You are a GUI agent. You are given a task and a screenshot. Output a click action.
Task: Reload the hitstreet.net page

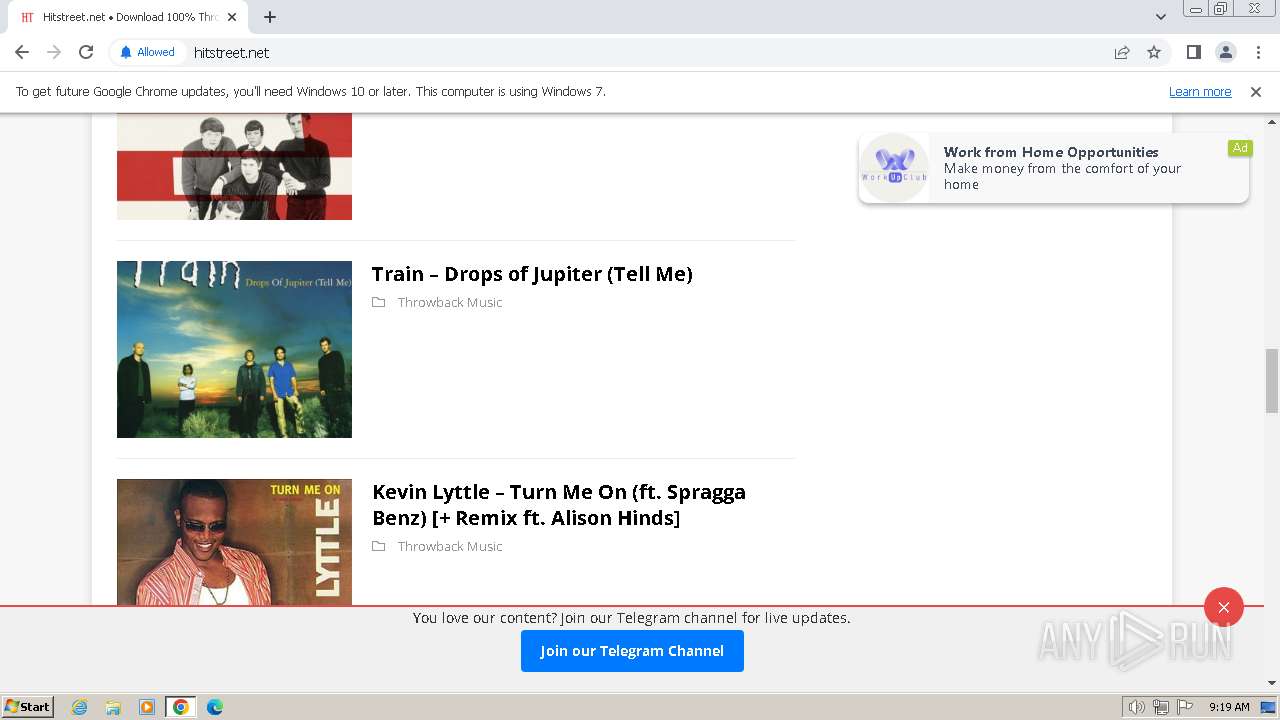coord(86,52)
